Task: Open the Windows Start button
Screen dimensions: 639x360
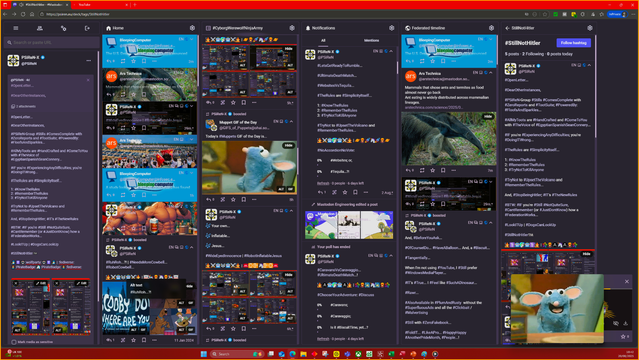Action: tap(204, 354)
